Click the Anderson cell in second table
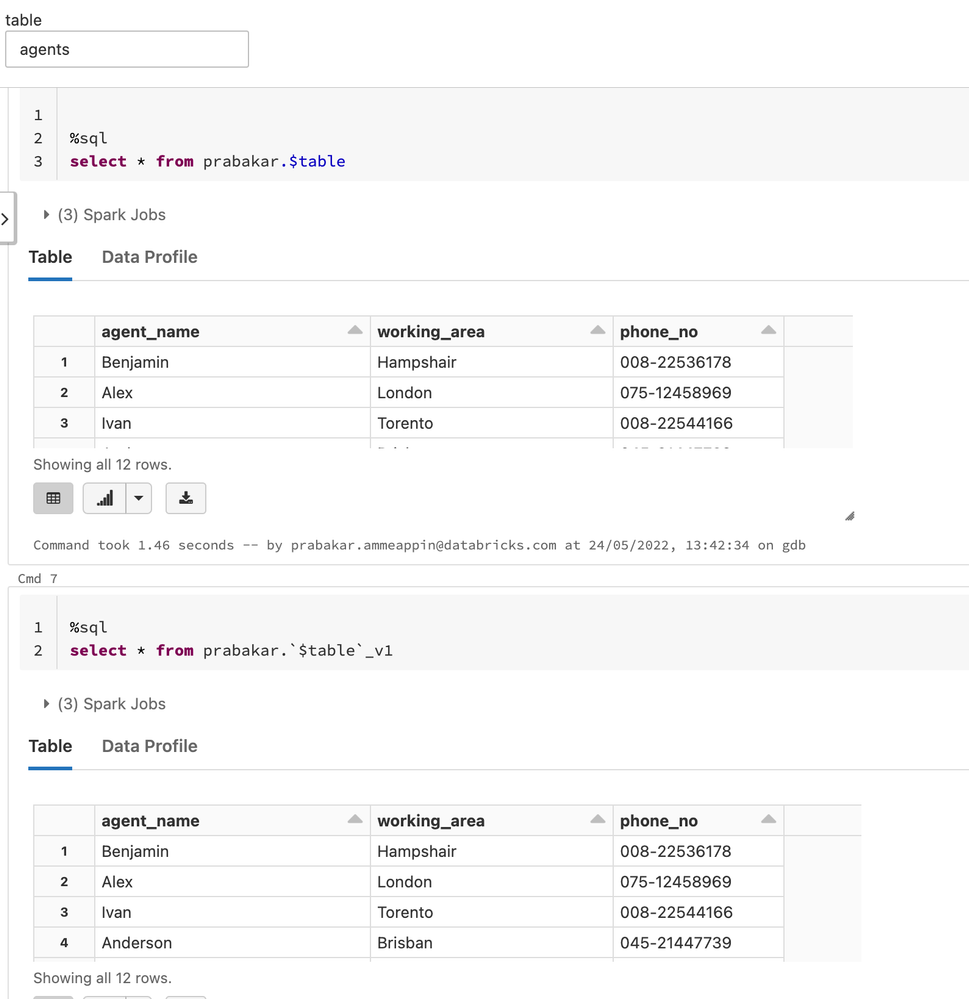The image size is (969, 999). pyautogui.click(x=137, y=943)
